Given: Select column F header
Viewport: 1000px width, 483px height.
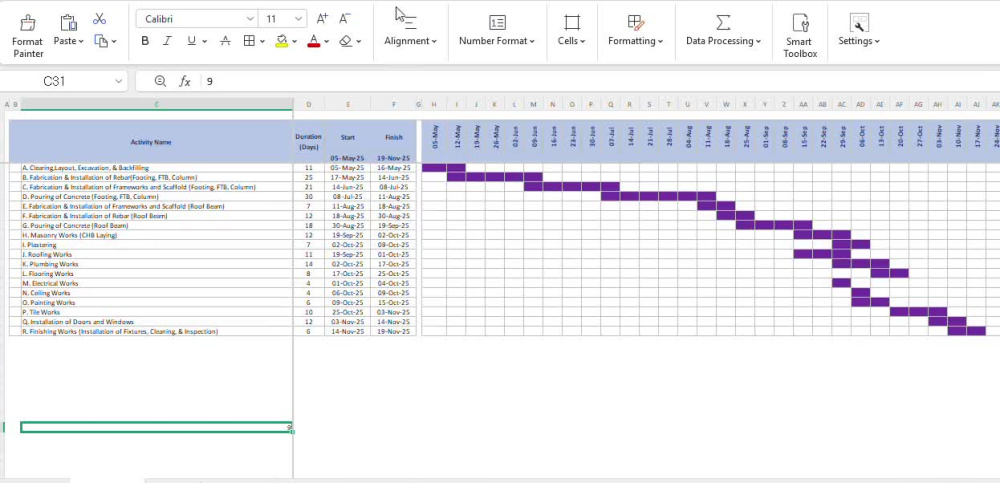Looking at the screenshot, I should [x=393, y=104].
